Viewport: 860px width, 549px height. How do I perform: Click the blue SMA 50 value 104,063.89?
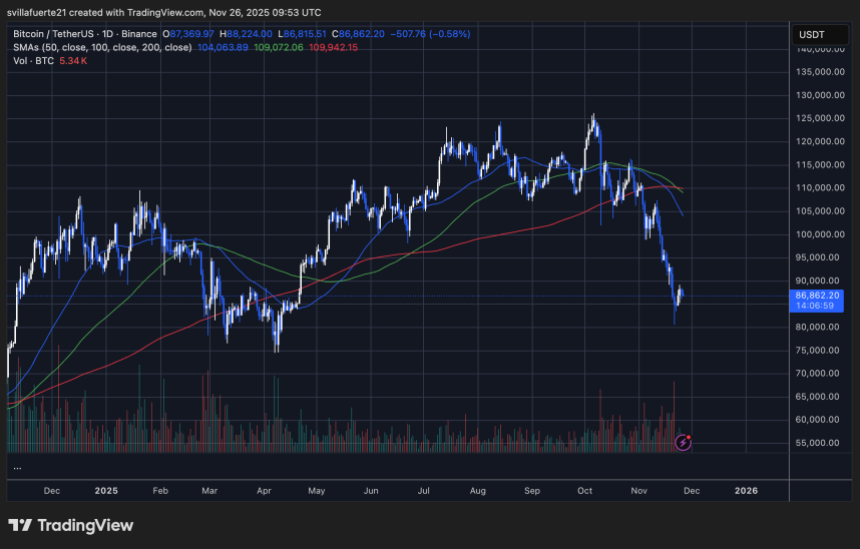click(x=225, y=46)
